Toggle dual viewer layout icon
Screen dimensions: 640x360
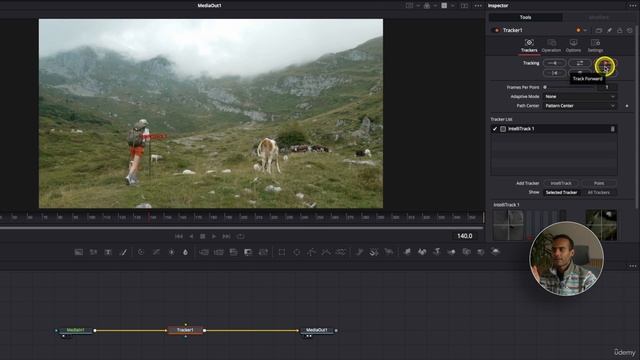(x=464, y=6)
